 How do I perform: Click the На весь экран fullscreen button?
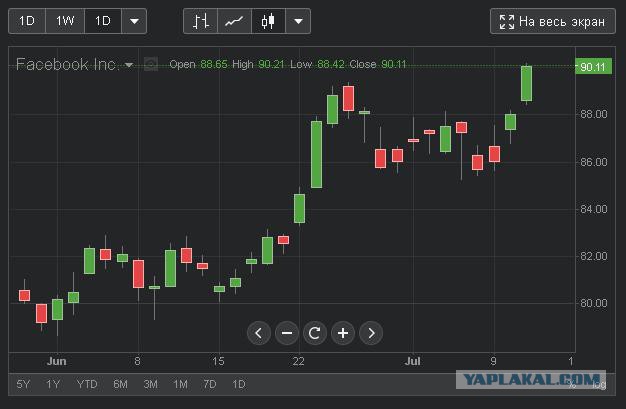click(x=553, y=22)
